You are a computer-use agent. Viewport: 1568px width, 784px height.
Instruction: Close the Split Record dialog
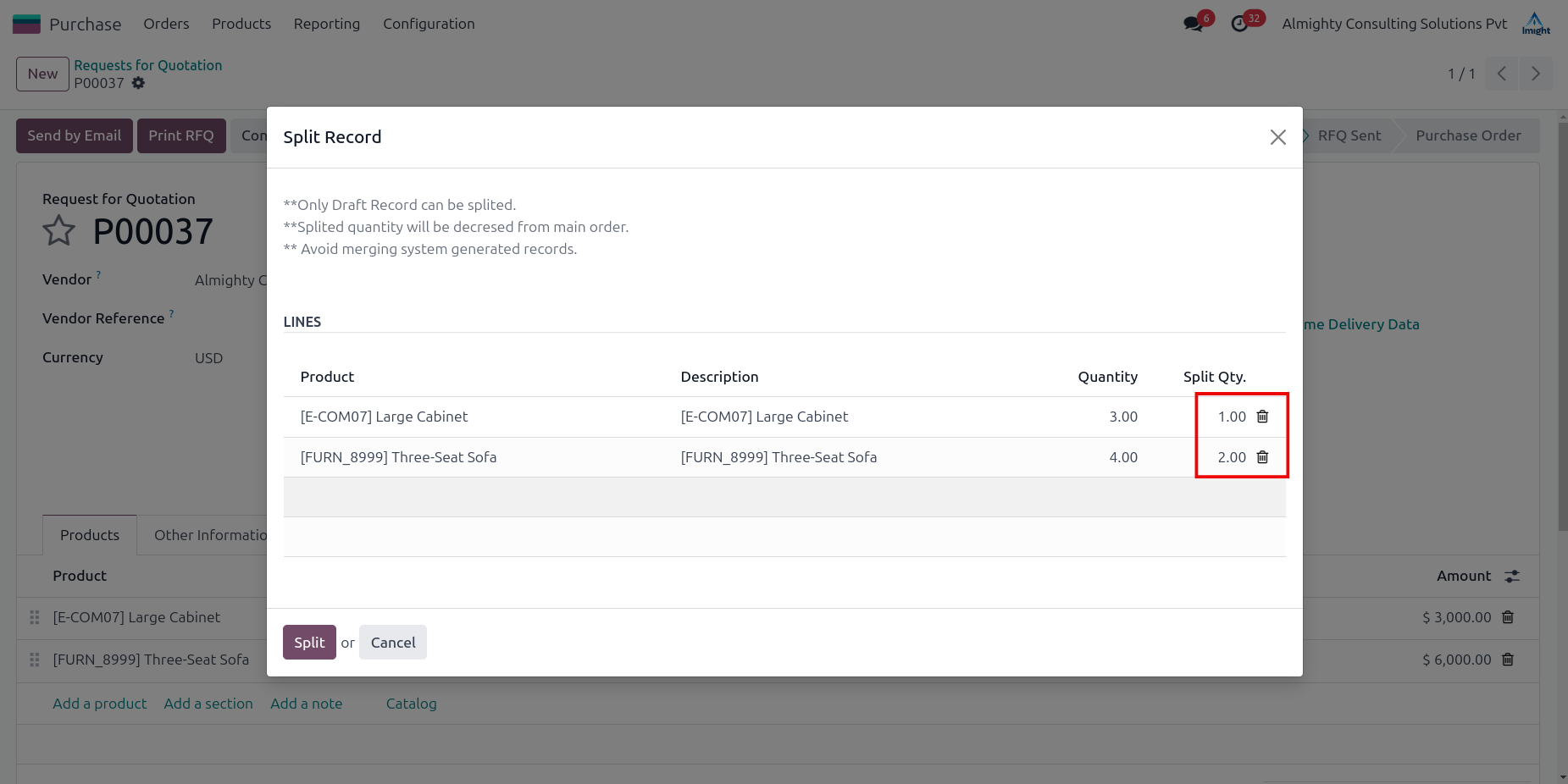[x=1277, y=137]
